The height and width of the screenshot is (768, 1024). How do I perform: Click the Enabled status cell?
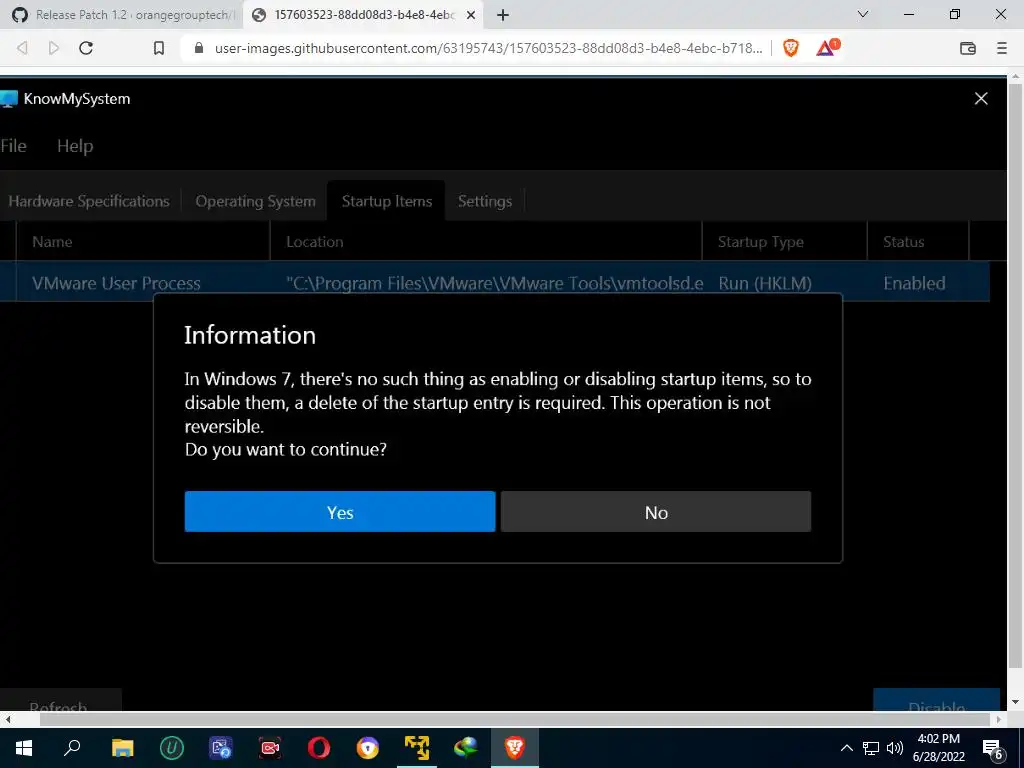[x=914, y=283]
